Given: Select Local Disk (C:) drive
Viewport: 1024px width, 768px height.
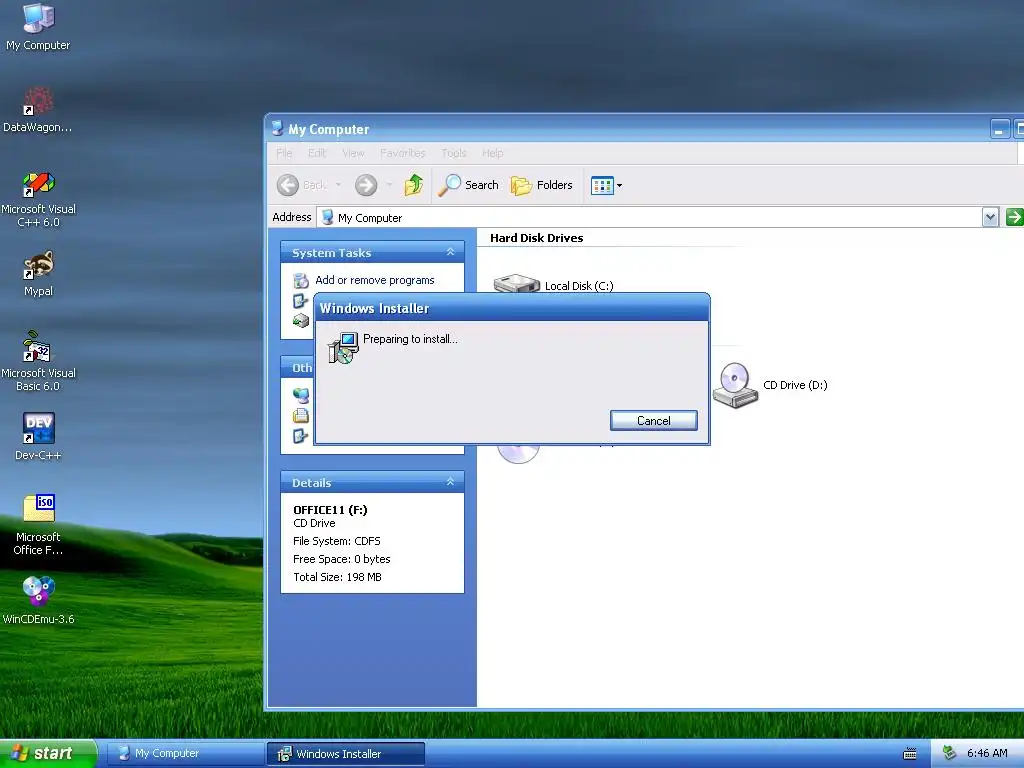Looking at the screenshot, I should (x=554, y=284).
